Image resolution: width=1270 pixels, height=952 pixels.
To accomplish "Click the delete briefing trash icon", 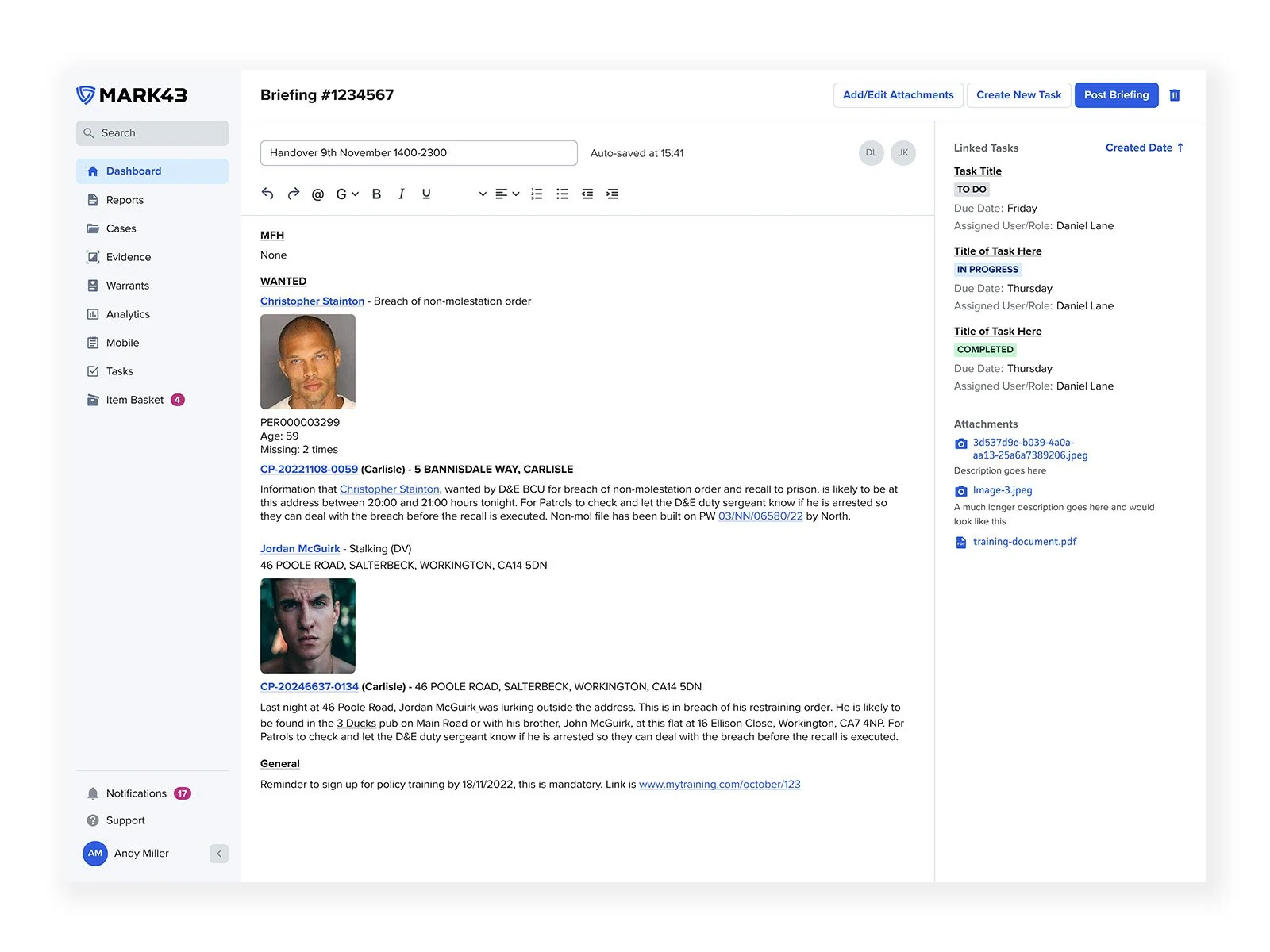I will pos(1175,94).
